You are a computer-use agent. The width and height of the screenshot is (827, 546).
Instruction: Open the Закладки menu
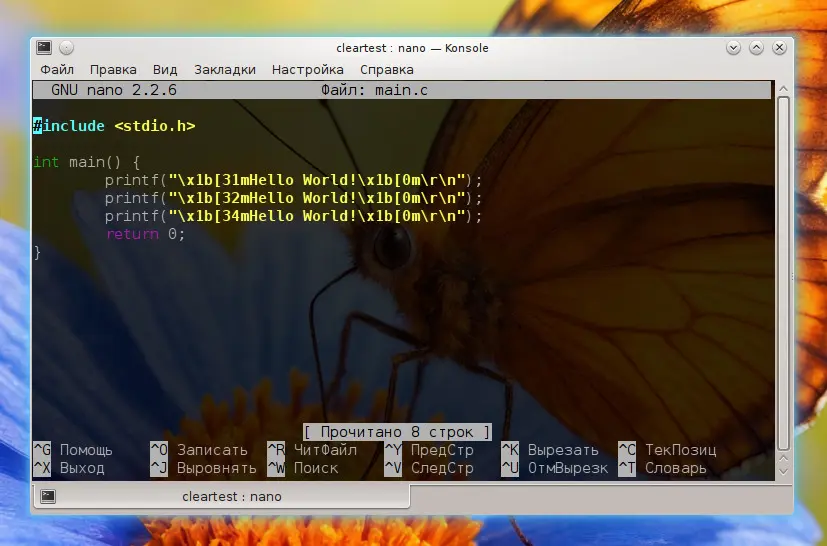pyautogui.click(x=225, y=70)
